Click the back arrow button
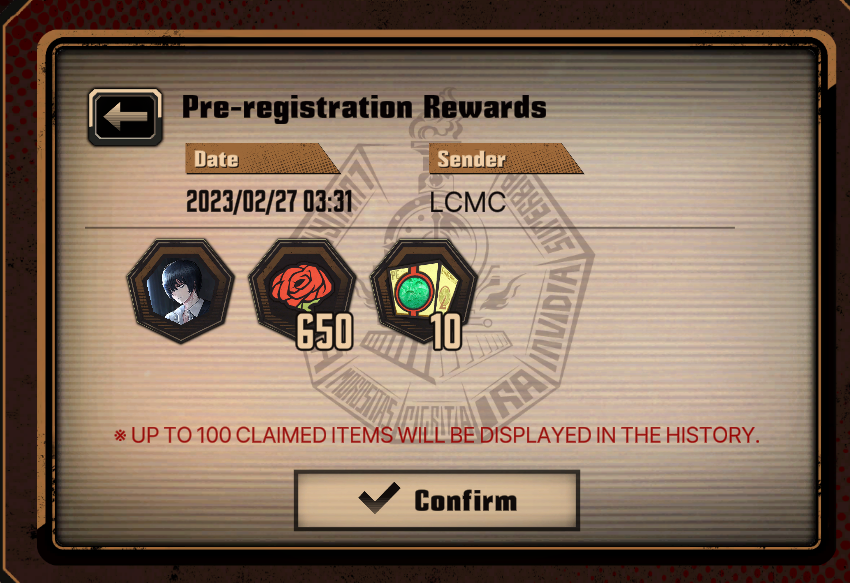This screenshot has height=583, width=850. point(125,117)
